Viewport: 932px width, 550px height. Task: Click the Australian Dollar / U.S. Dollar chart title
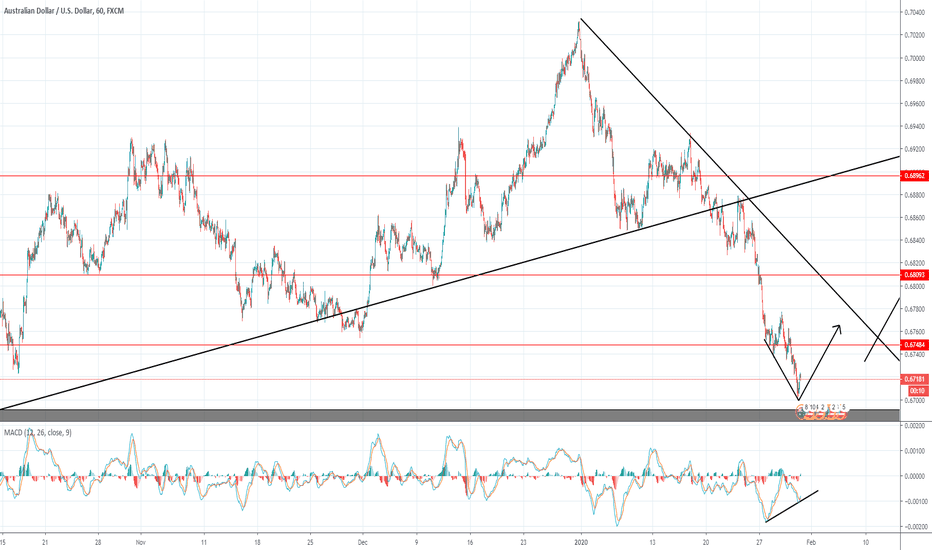point(64,11)
